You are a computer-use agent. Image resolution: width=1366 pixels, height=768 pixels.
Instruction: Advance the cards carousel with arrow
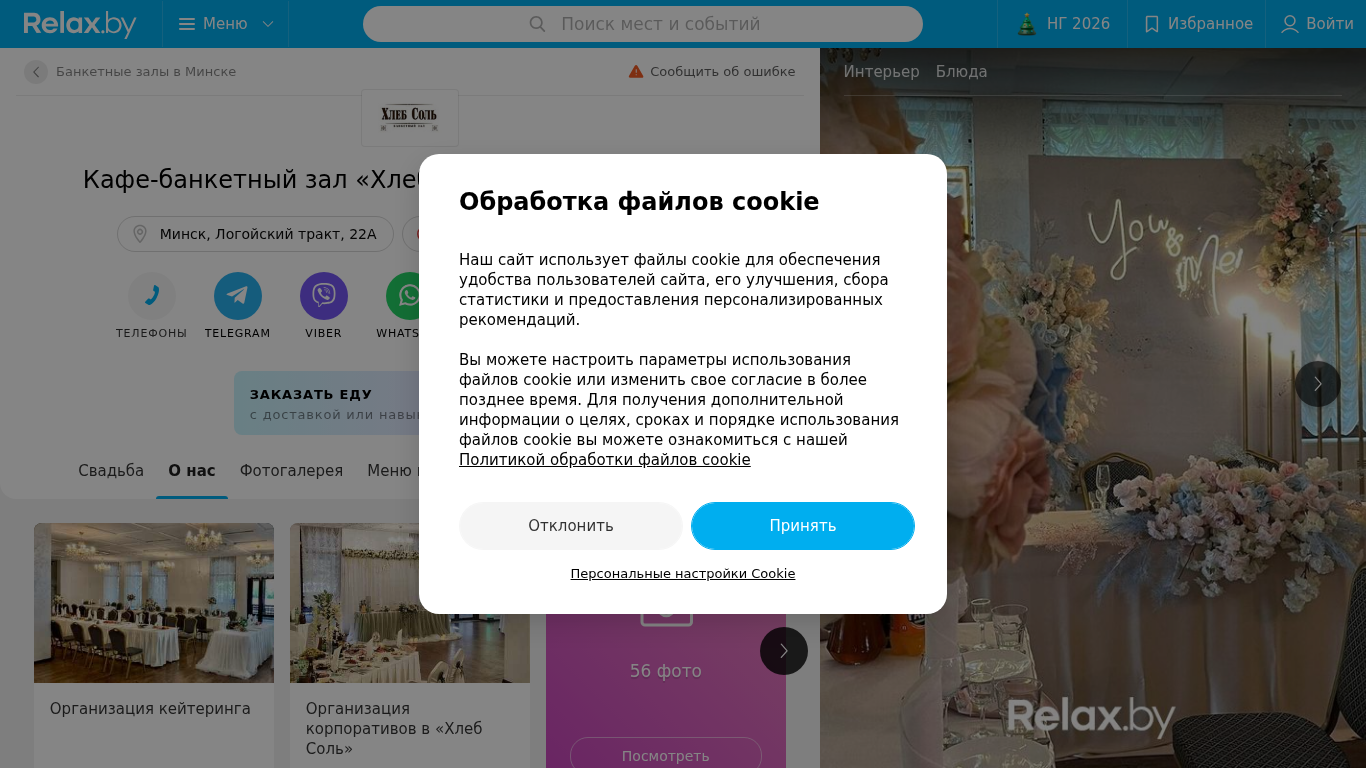(784, 651)
